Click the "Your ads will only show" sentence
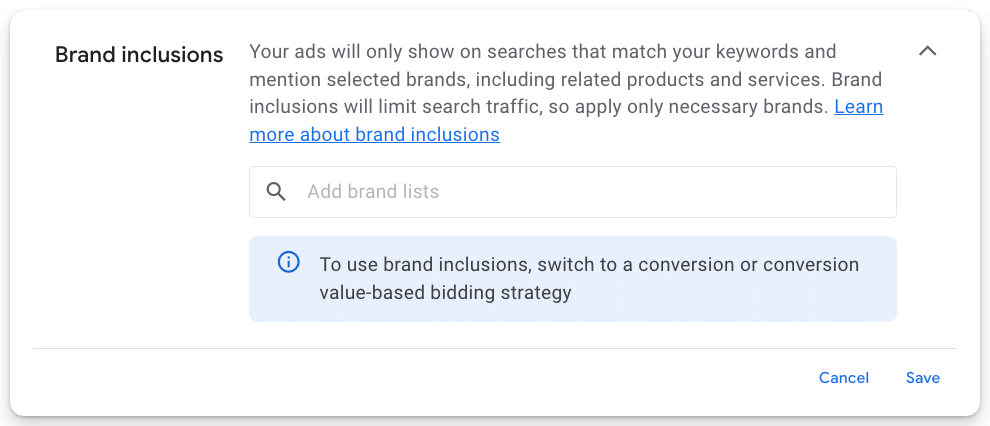The width and height of the screenshot is (990, 426). [x=542, y=51]
